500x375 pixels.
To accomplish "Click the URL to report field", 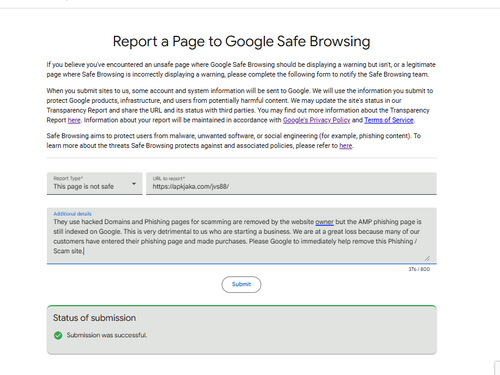I will (291, 183).
